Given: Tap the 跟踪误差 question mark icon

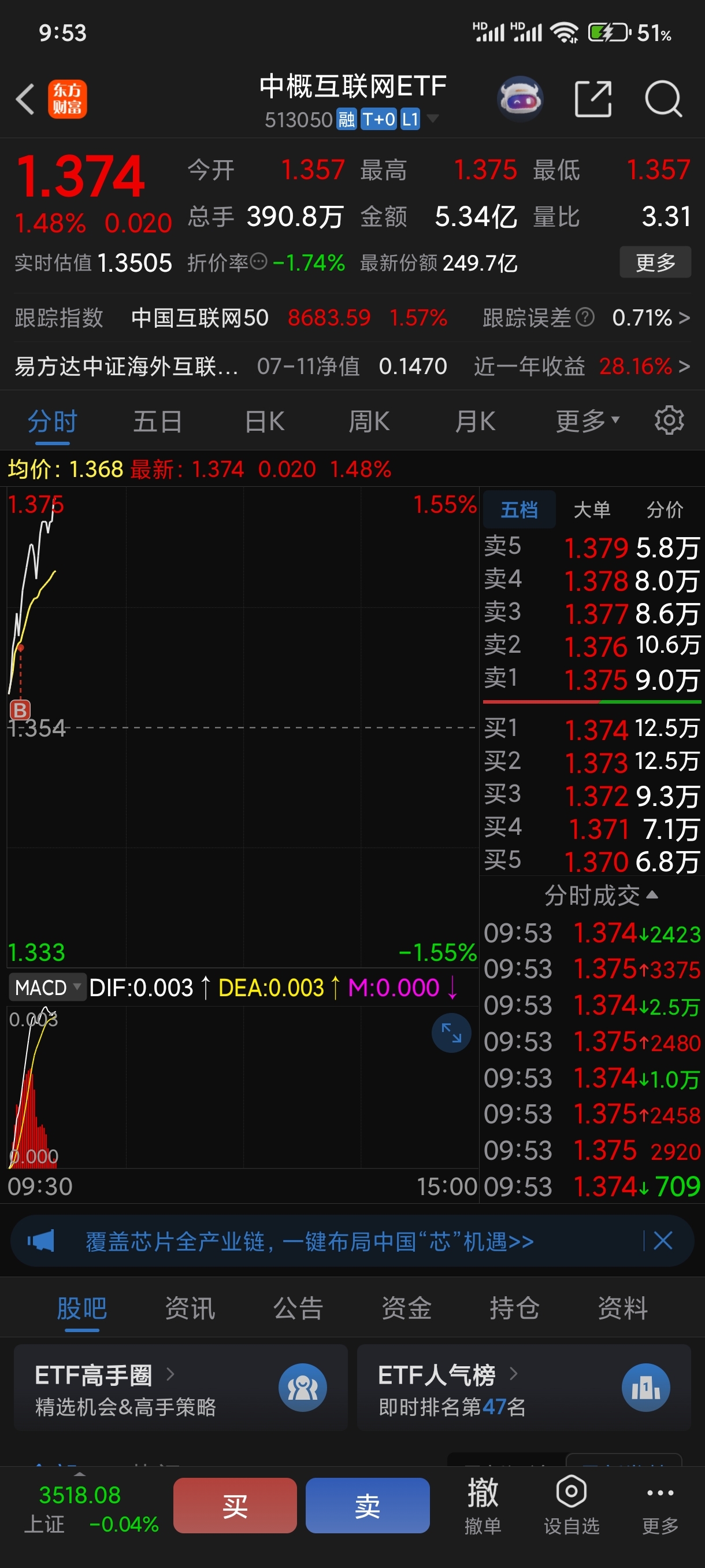Looking at the screenshot, I should pos(585,317).
